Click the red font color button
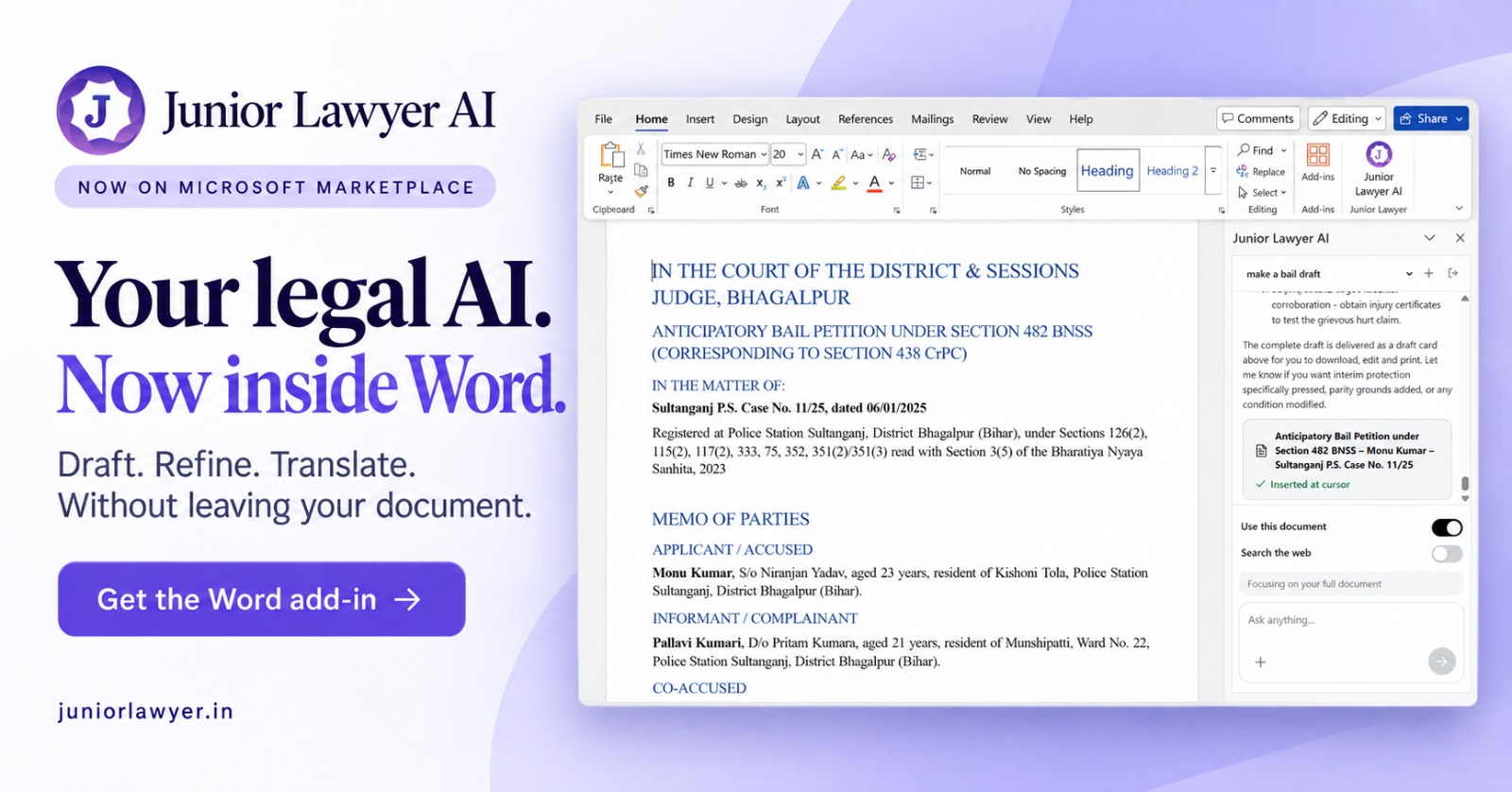This screenshot has width=1512, height=792. tap(874, 182)
